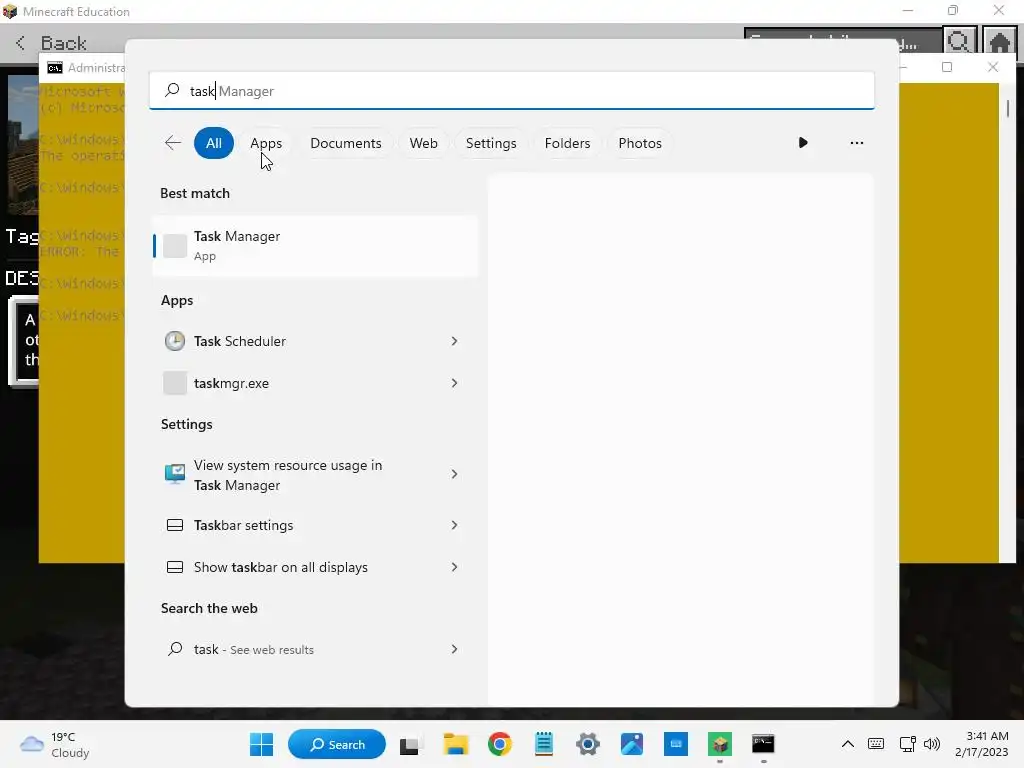Viewport: 1024px width, 768px height.
Task: Switch to Command Prompt taskbar icon
Action: coord(763,744)
